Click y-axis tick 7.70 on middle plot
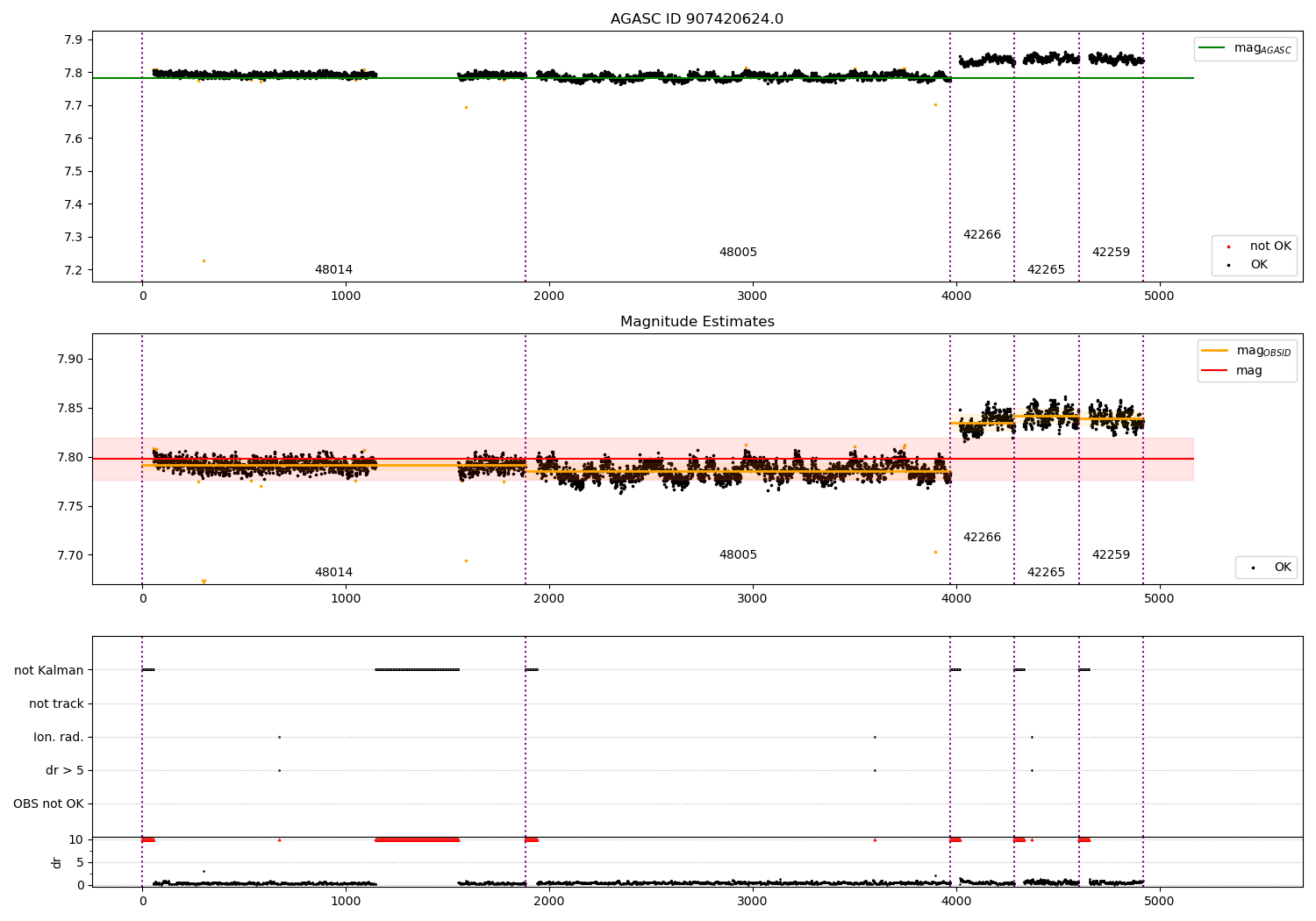The width and height of the screenshot is (1316, 921). [69, 556]
